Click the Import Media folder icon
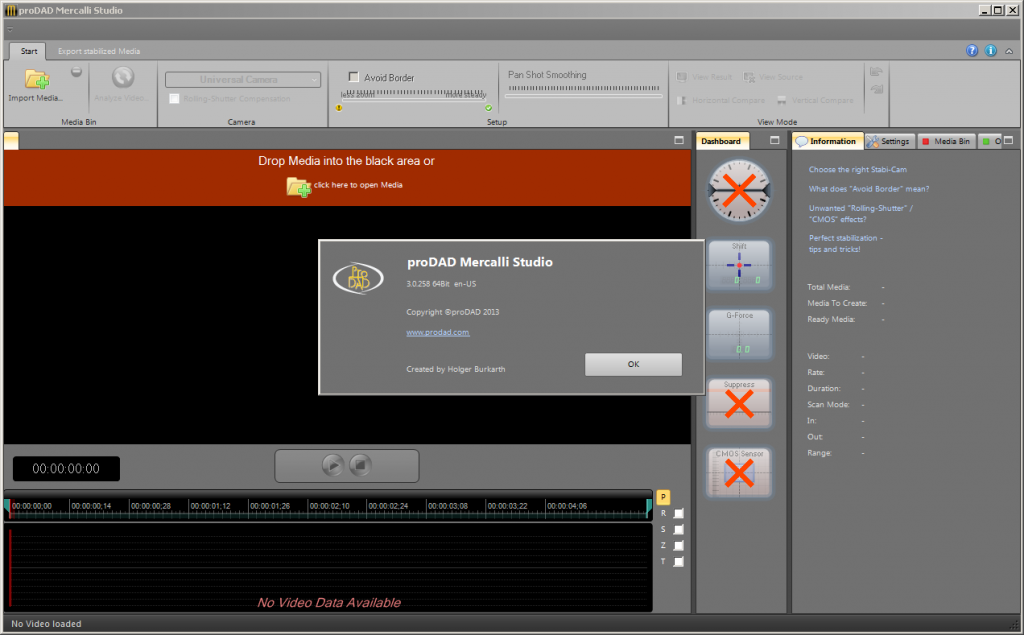The image size is (1024, 635). pyautogui.click(x=37, y=78)
